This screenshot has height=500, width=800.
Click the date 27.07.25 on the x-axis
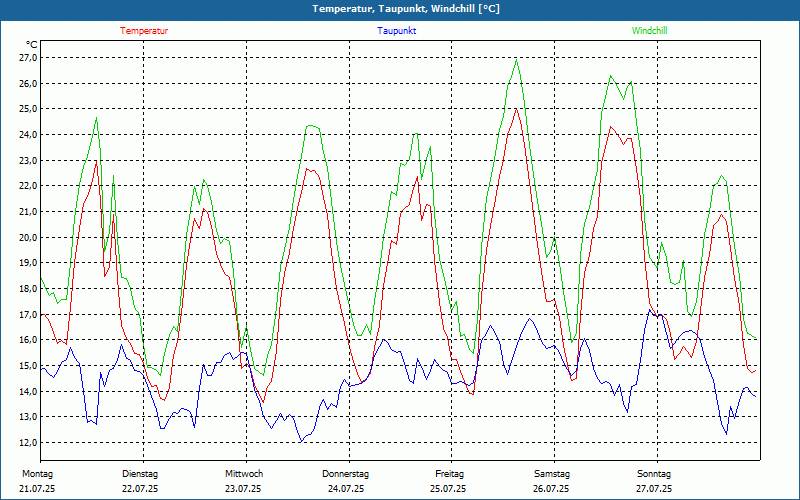coord(654,489)
